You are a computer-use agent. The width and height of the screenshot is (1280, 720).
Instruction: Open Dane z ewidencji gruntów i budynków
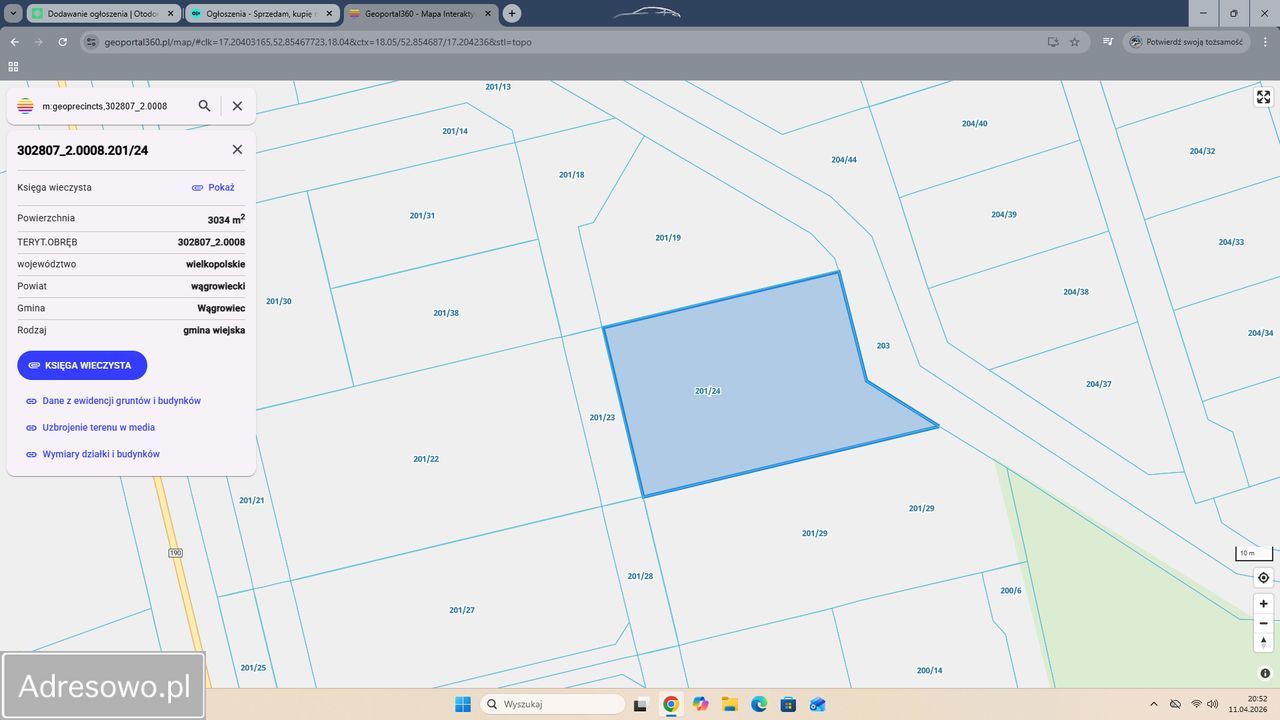pos(121,401)
